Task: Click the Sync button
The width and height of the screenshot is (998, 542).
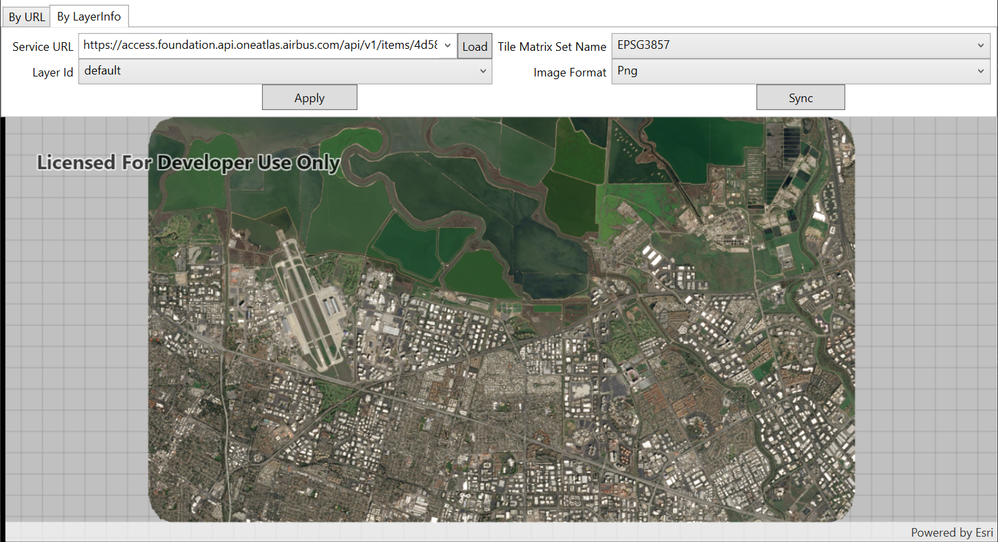Action: pos(801,98)
